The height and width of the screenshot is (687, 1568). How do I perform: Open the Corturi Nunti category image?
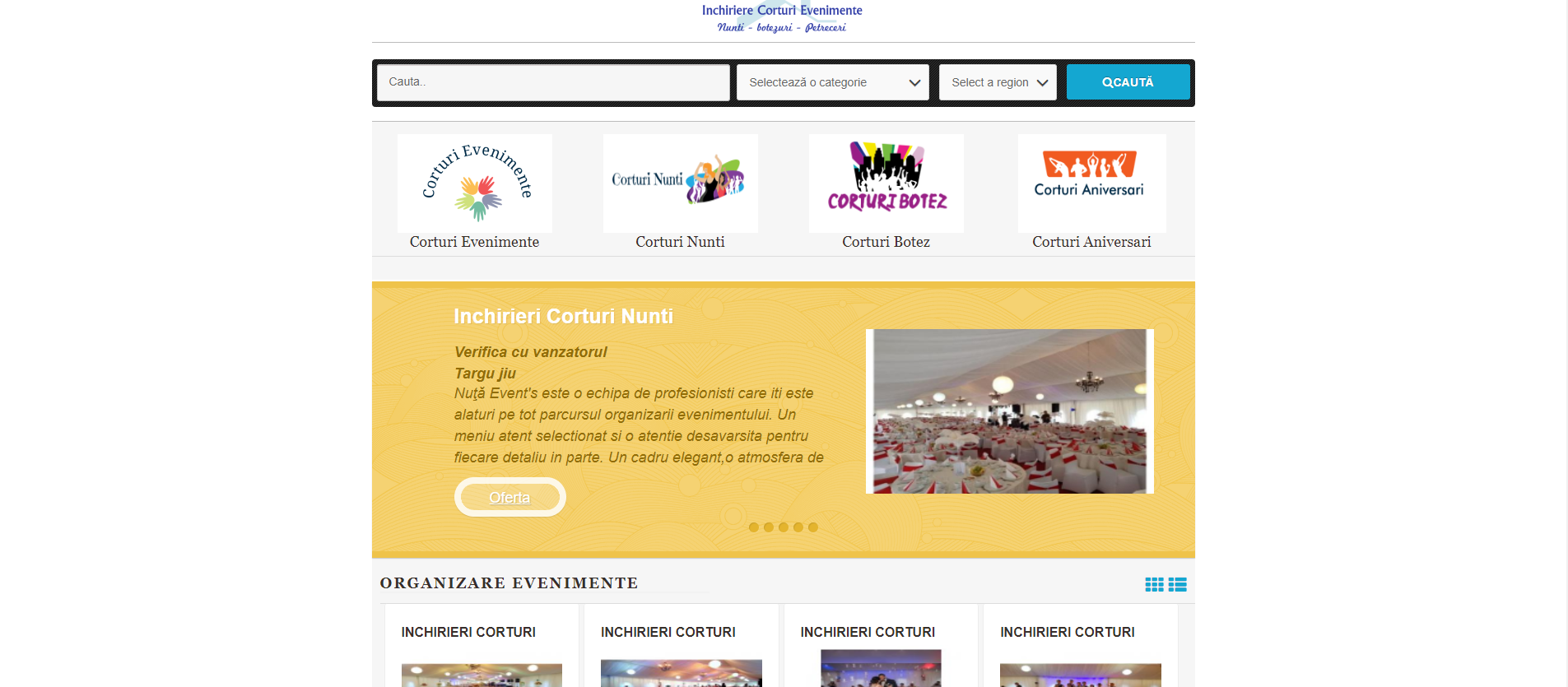[x=681, y=183]
